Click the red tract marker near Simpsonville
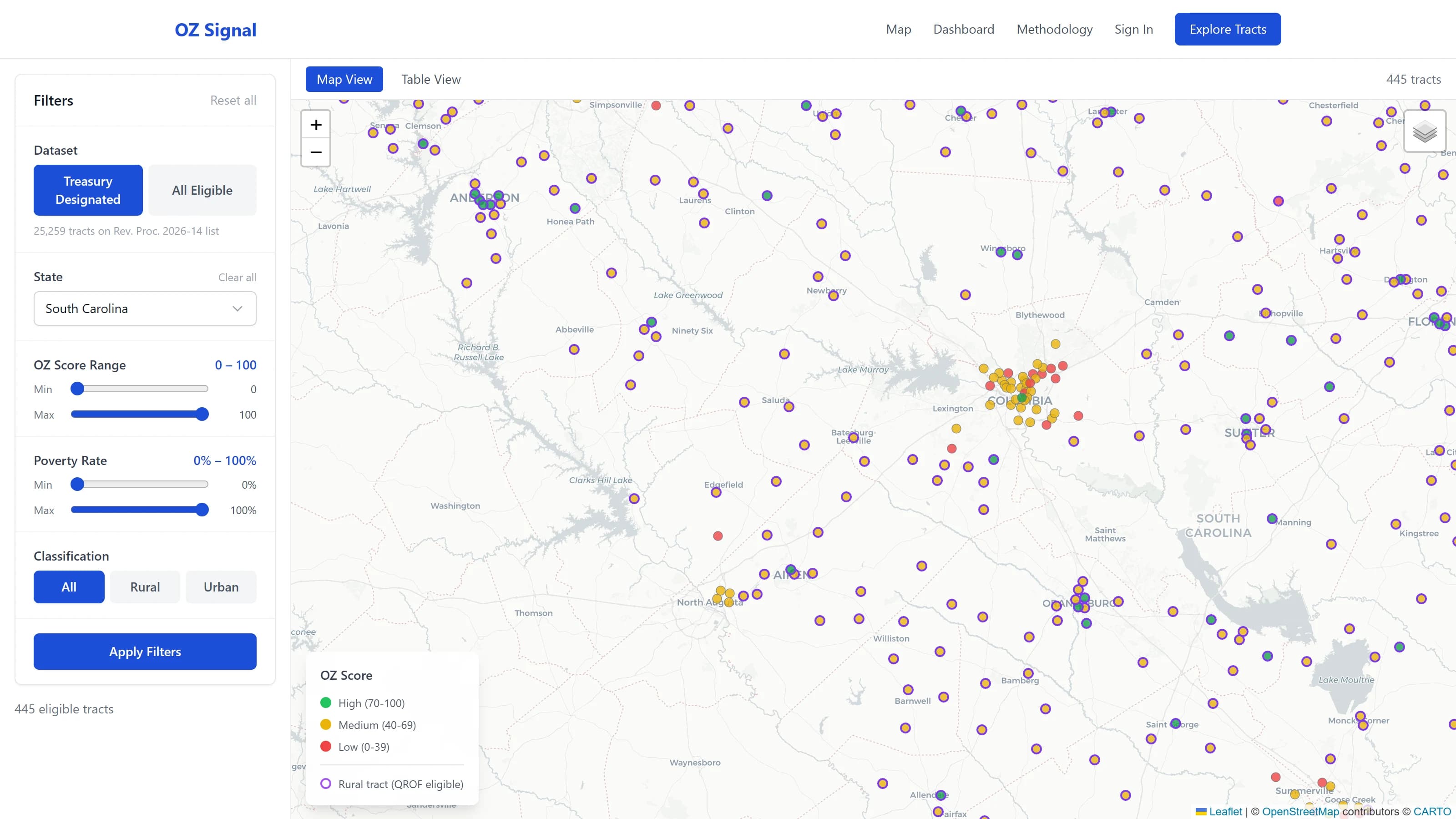This screenshot has height=819, width=1456. [656, 106]
